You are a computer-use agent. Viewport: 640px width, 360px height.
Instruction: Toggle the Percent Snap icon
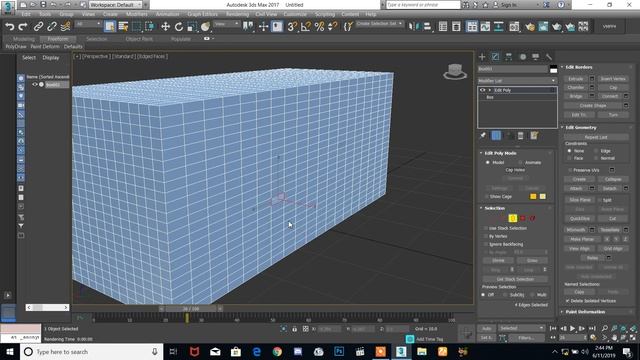click(319, 27)
